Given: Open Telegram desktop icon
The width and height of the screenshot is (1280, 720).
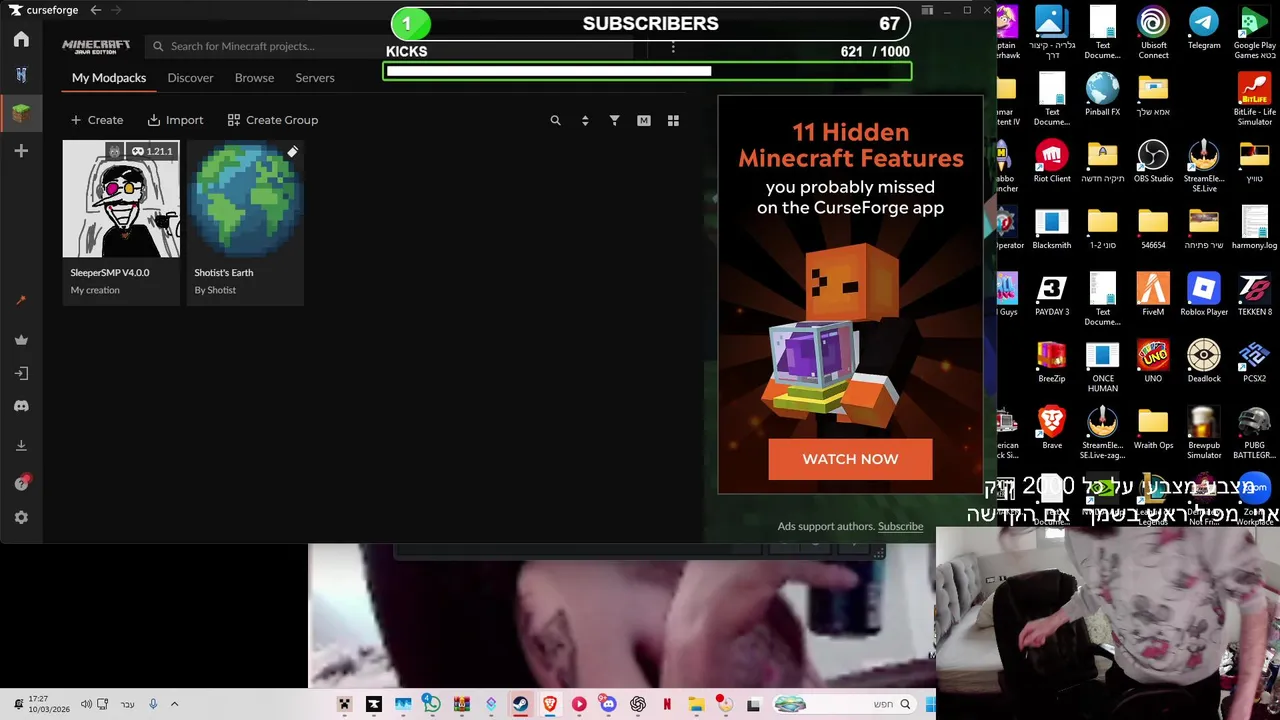Looking at the screenshot, I should 1204,29.
